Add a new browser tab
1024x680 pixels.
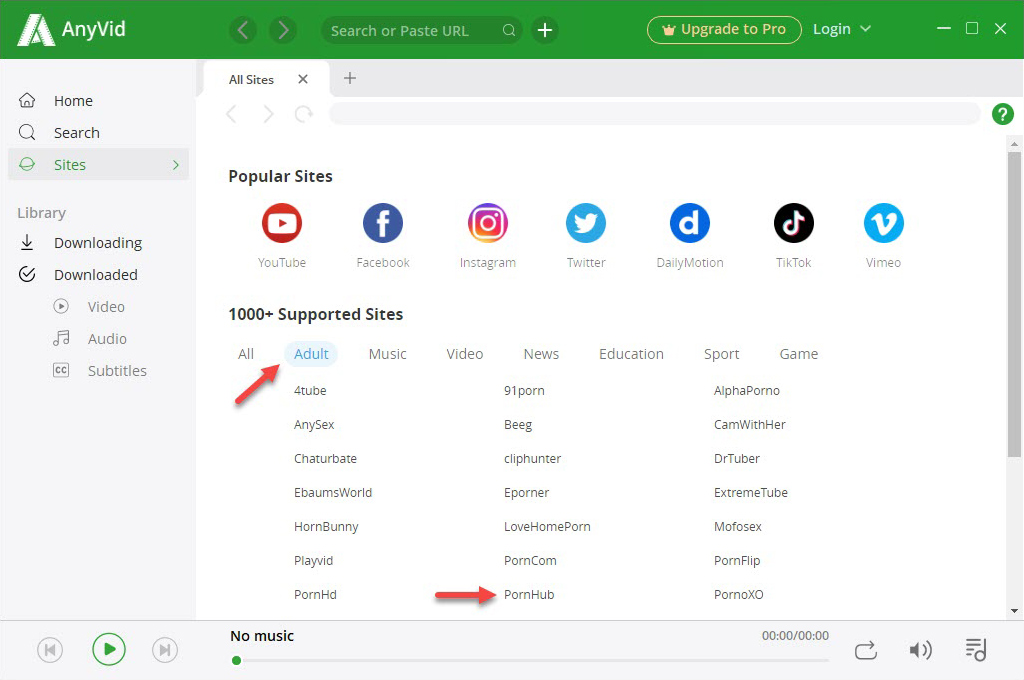coord(350,78)
